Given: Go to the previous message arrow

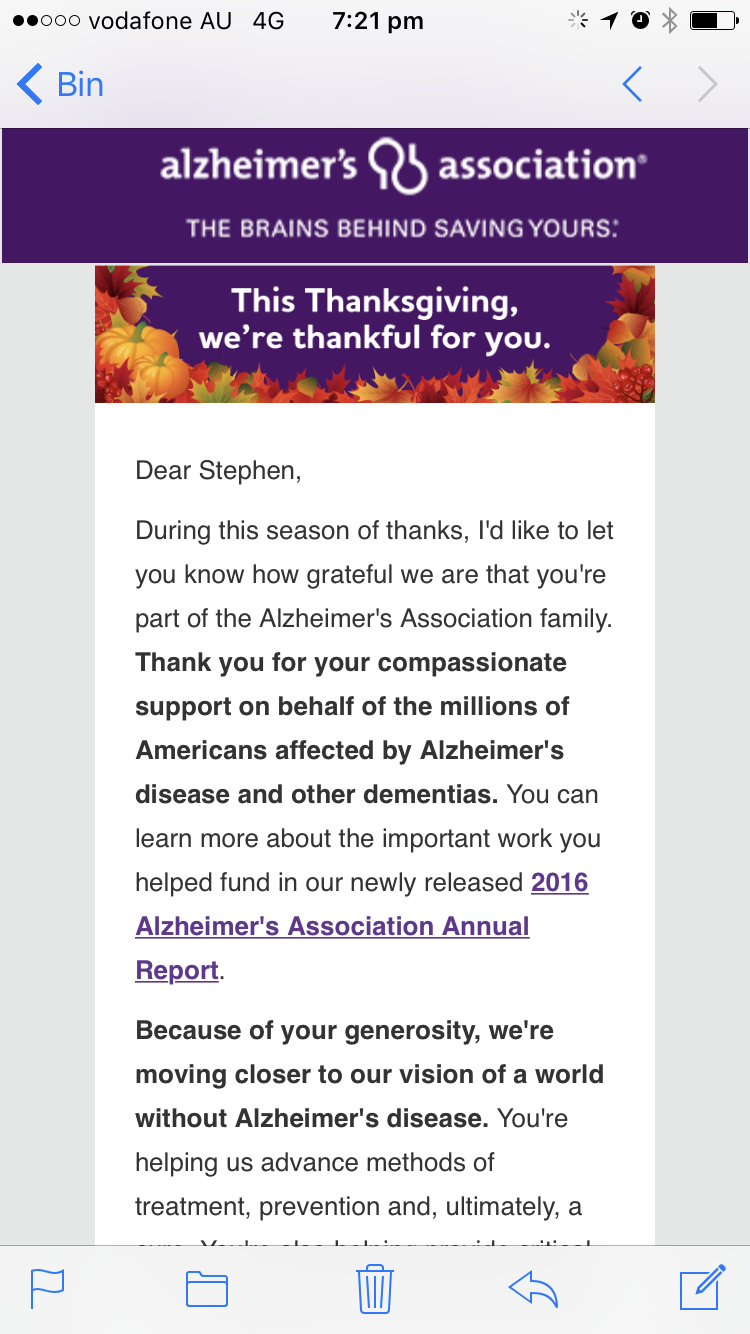Looking at the screenshot, I should pyautogui.click(x=632, y=85).
